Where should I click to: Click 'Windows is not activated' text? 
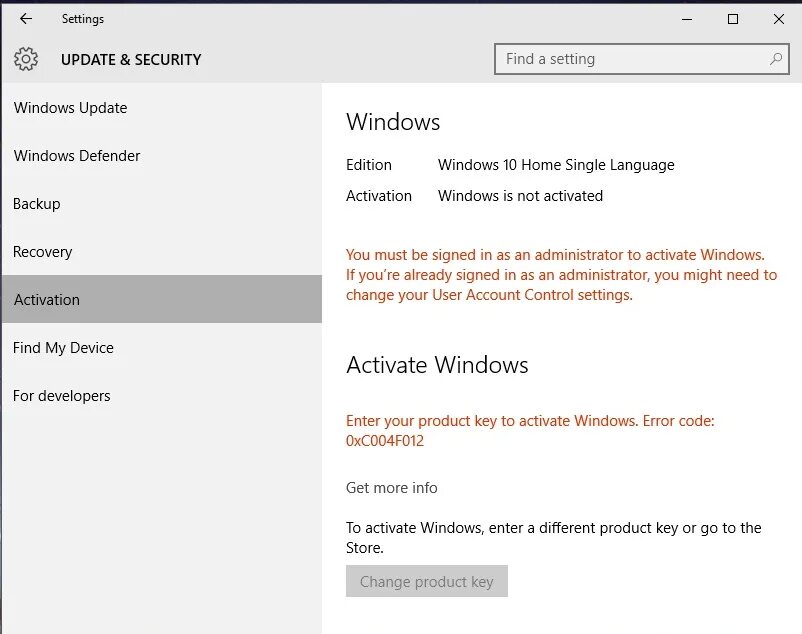(520, 196)
